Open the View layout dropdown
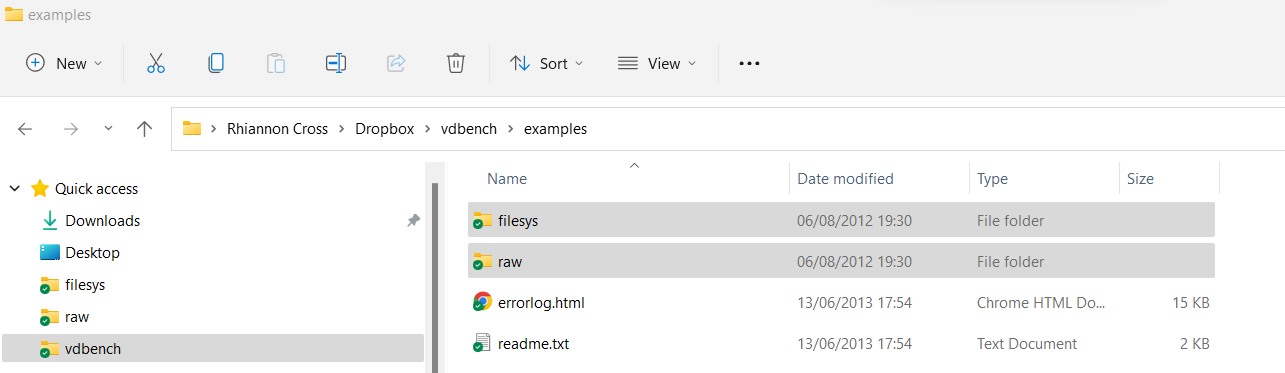Screen dimensions: 1285x373 pos(656,63)
